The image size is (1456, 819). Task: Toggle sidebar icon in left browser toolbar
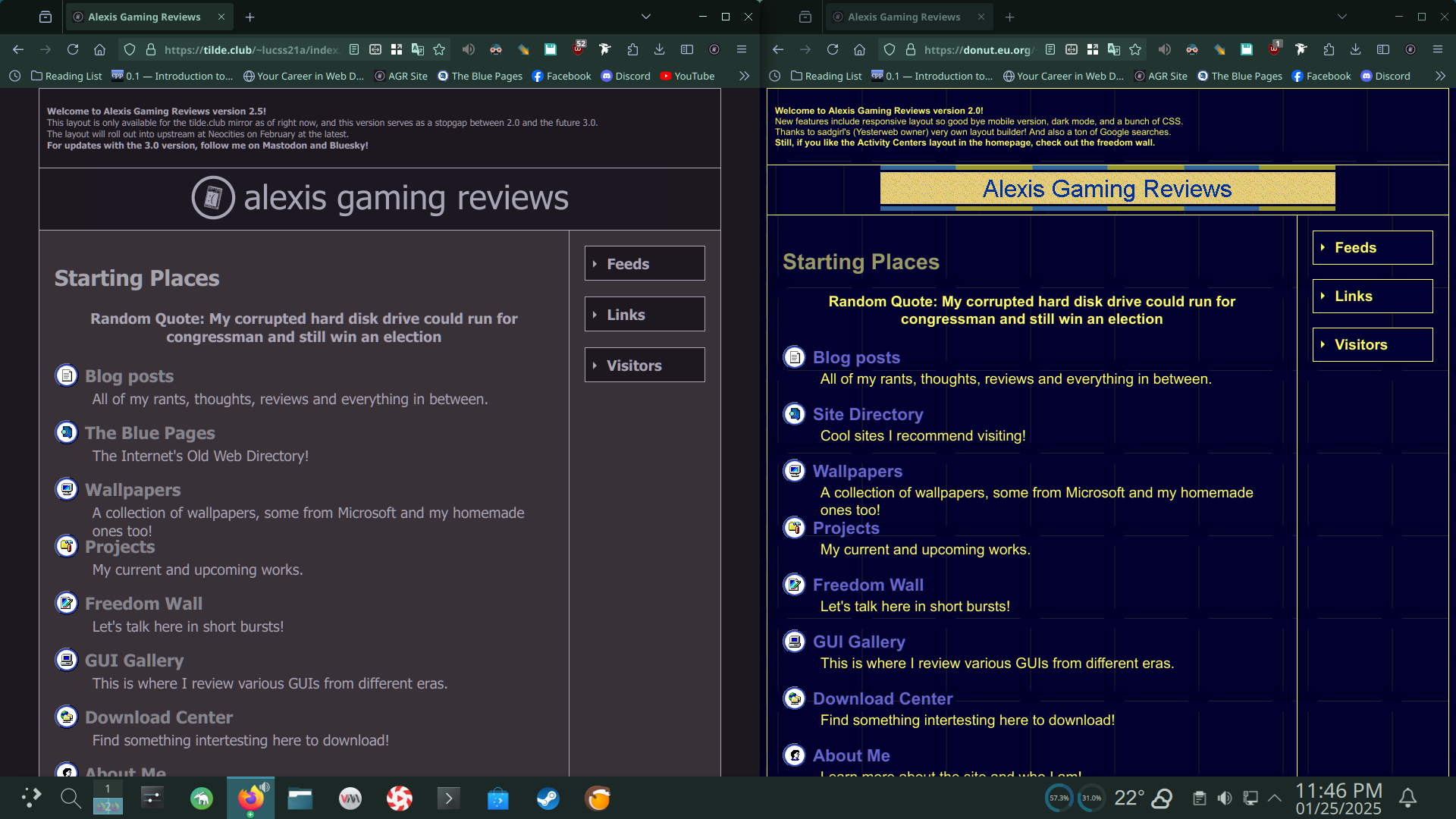pyautogui.click(x=687, y=49)
